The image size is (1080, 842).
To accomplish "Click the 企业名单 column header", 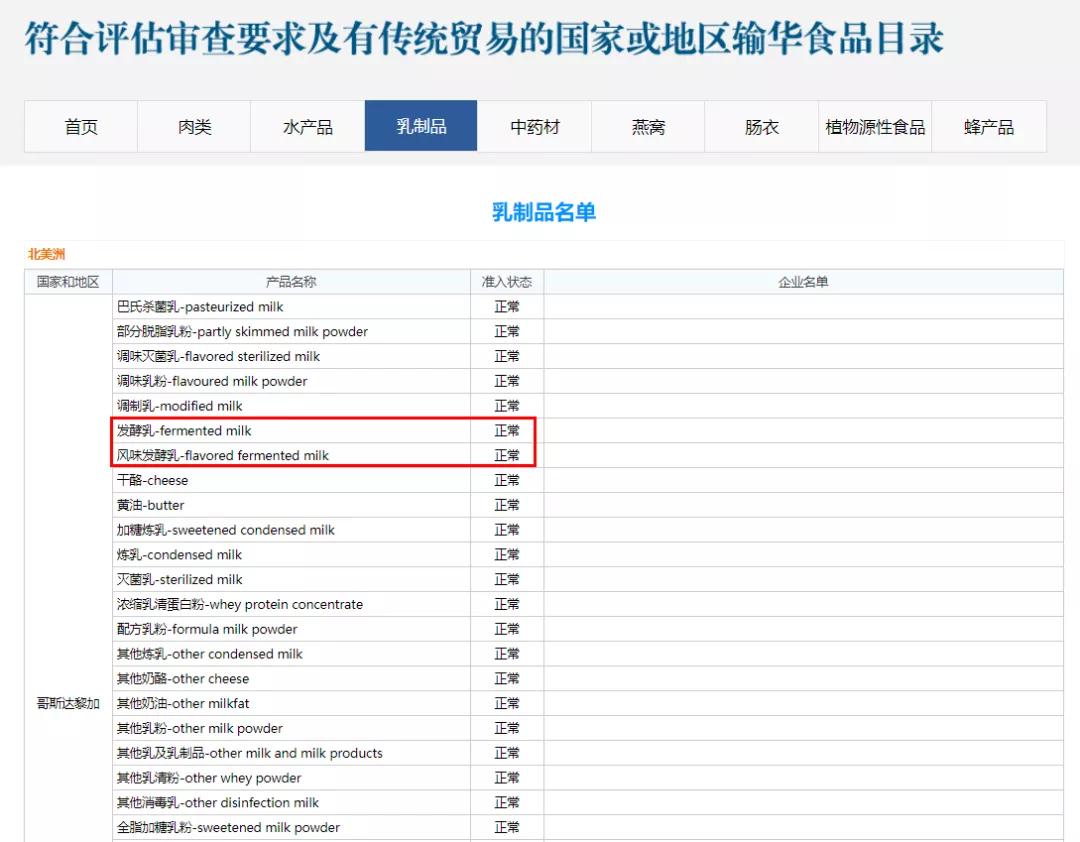I will [x=800, y=281].
